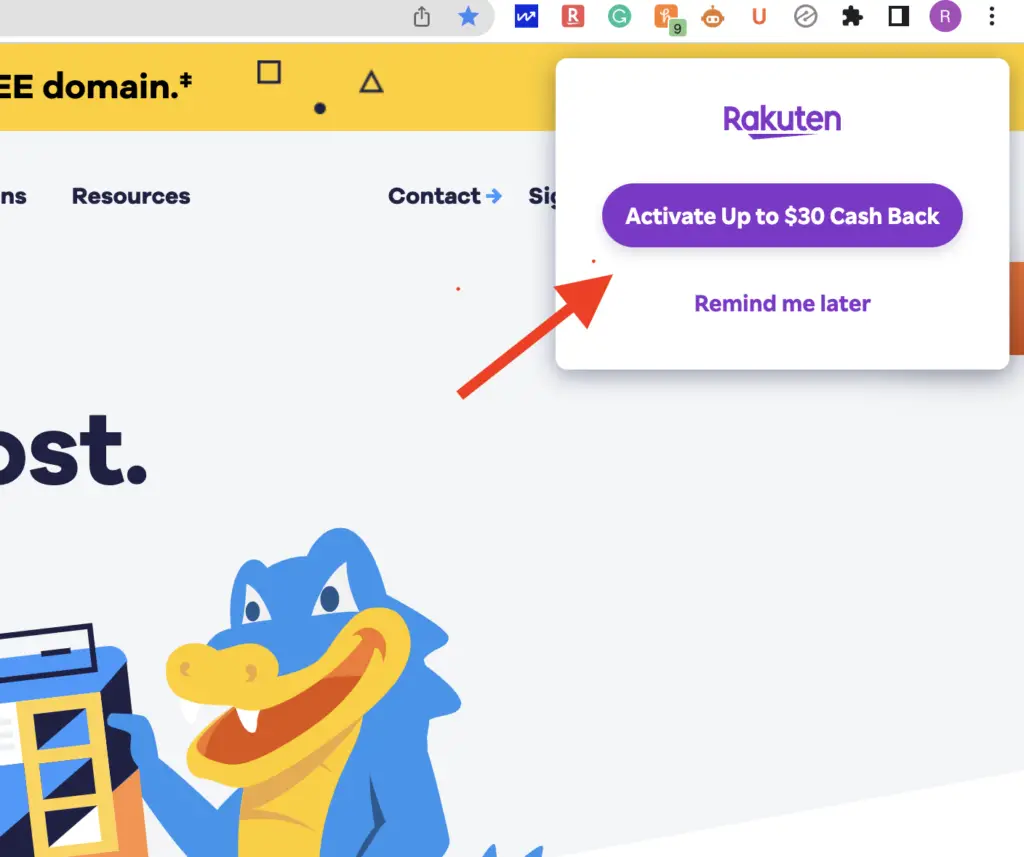The width and height of the screenshot is (1024, 857).
Task: Click the Rakuten logo in popup
Action: [x=782, y=121]
